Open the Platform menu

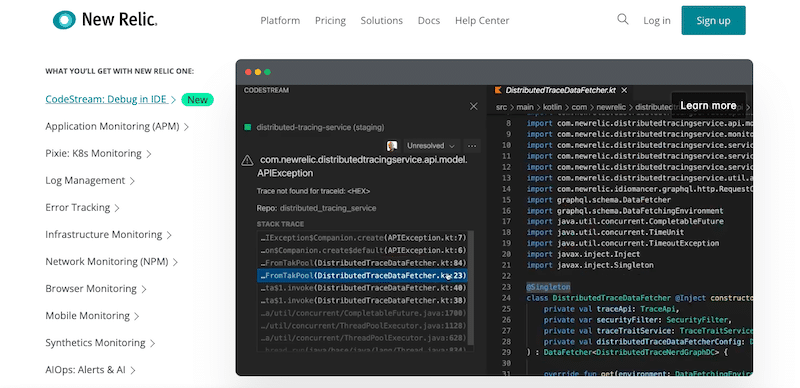pos(280,20)
